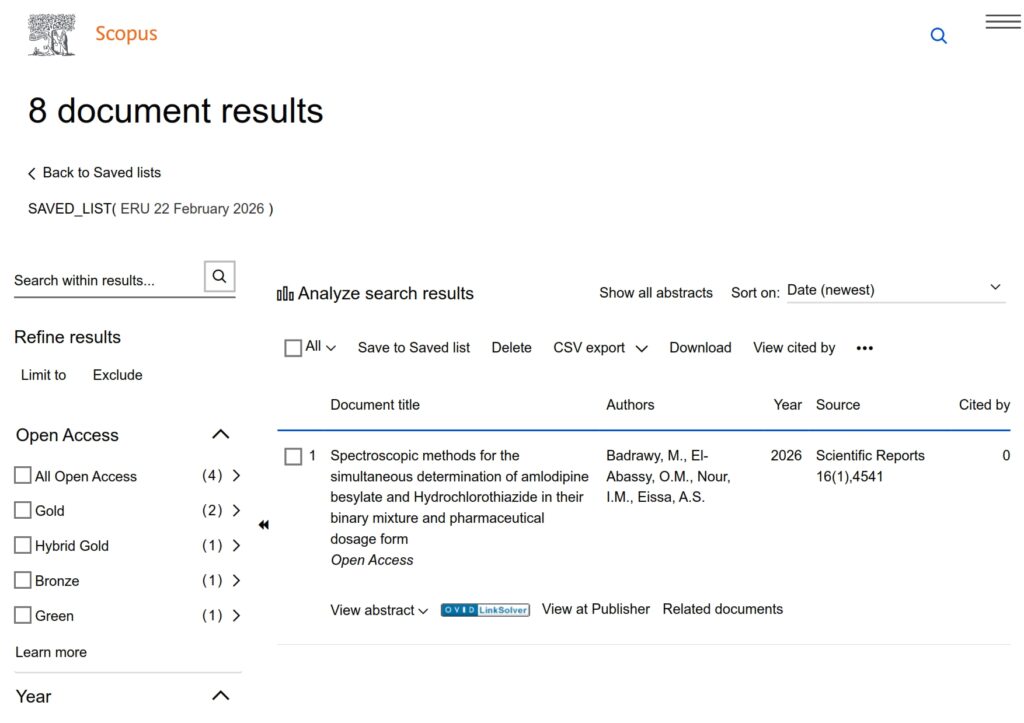The width and height of the screenshot is (1024, 723).
Task: Expand the CSV export dropdown
Action: (600, 348)
